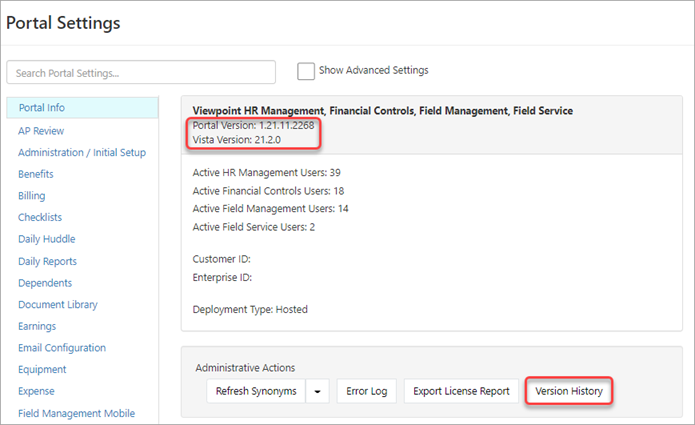Image resolution: width=695 pixels, height=425 pixels.
Task: Click Portal Version 1.21.11.2268 text
Action: 253,125
